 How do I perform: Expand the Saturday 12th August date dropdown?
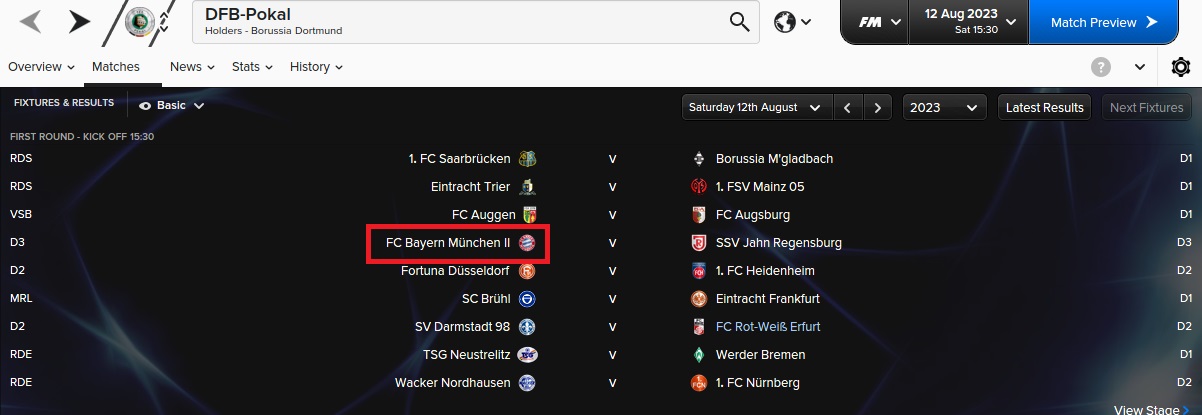[757, 107]
